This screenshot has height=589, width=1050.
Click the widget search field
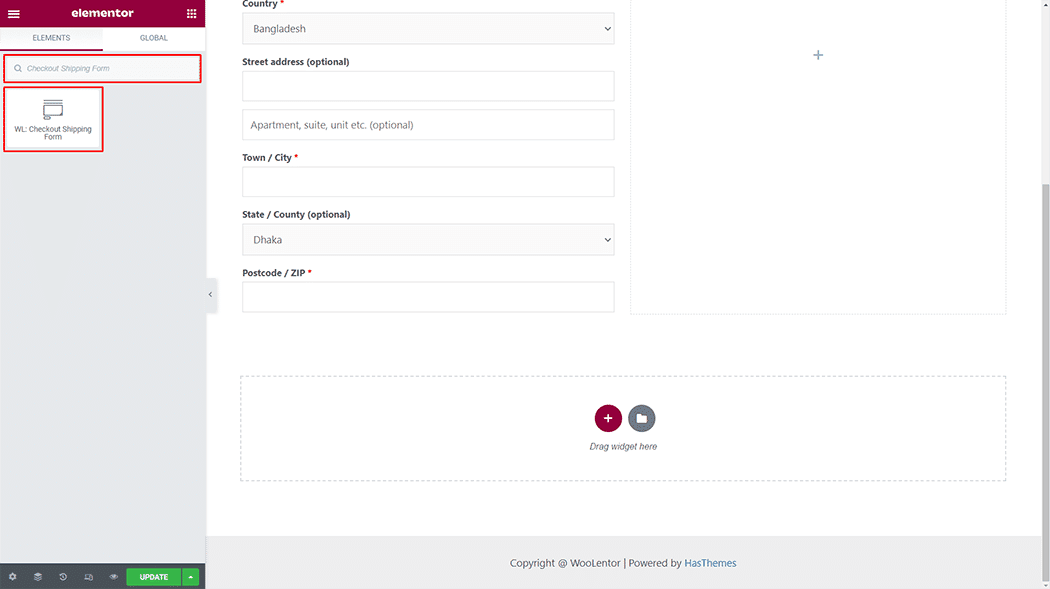[105, 69]
